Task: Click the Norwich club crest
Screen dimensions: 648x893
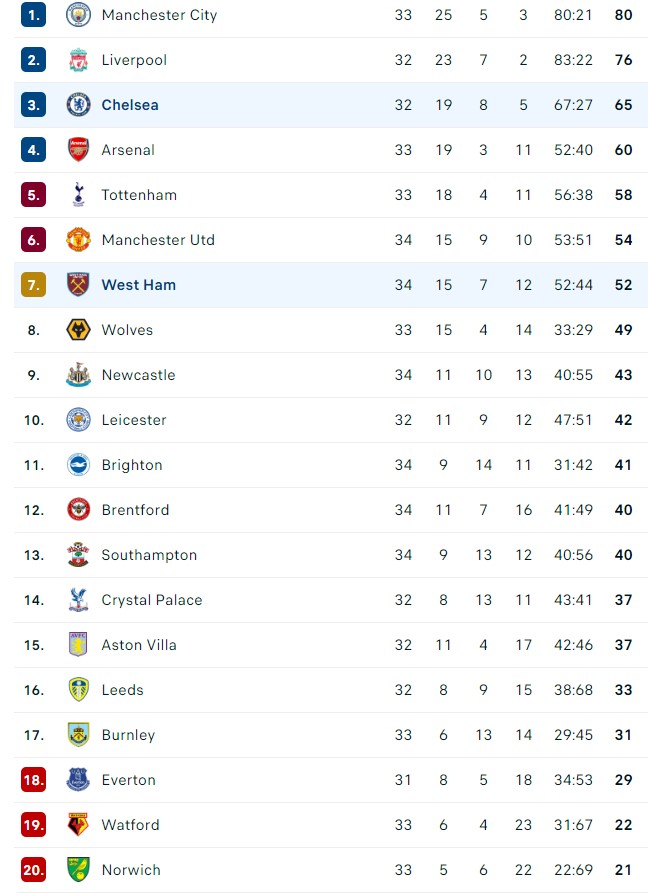Action: [x=79, y=870]
